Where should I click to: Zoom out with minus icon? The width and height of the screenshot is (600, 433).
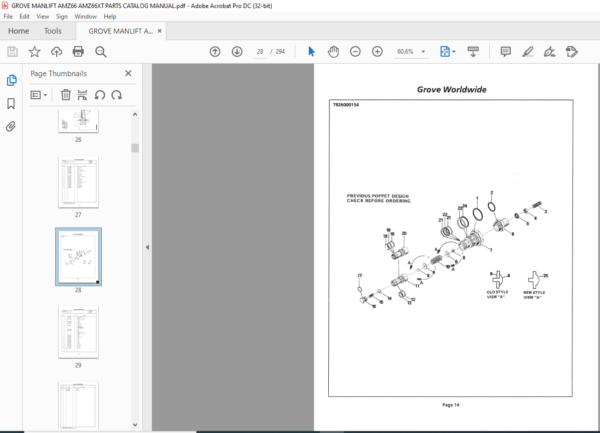355,52
